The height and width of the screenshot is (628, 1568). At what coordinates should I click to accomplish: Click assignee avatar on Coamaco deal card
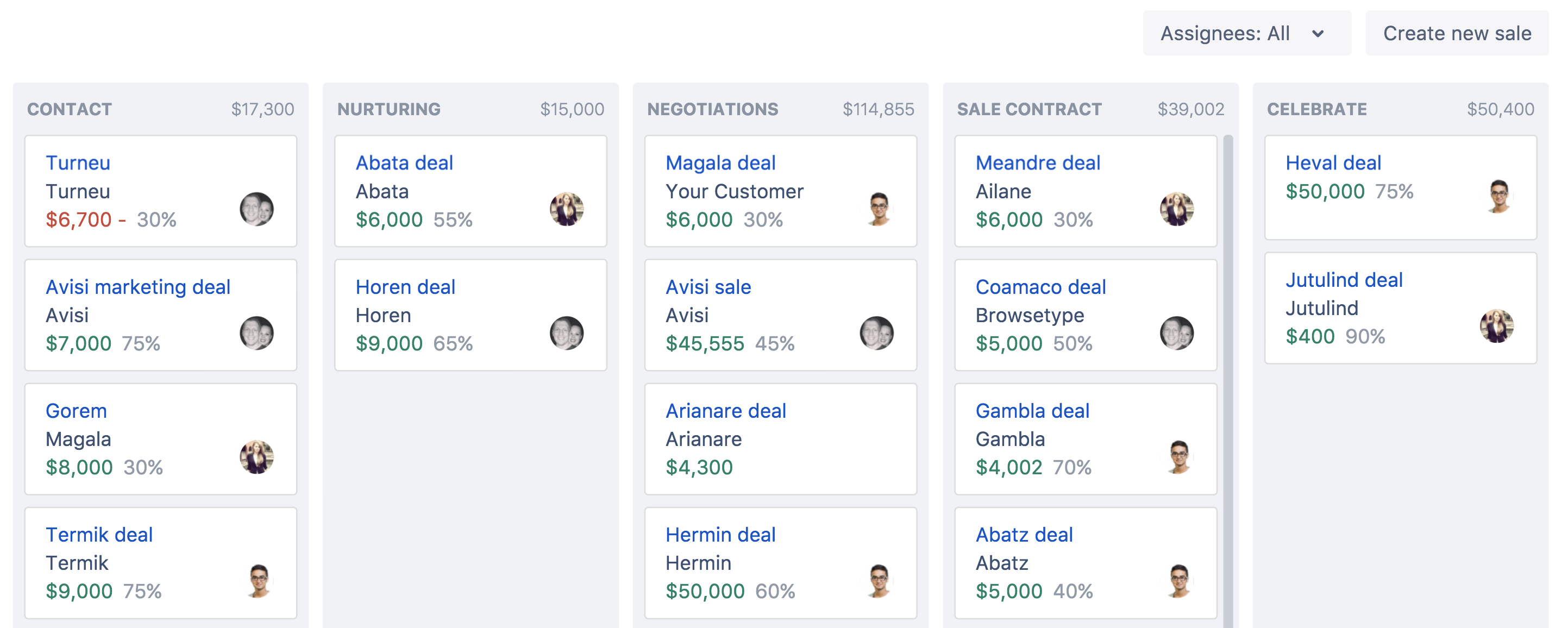tap(1176, 333)
